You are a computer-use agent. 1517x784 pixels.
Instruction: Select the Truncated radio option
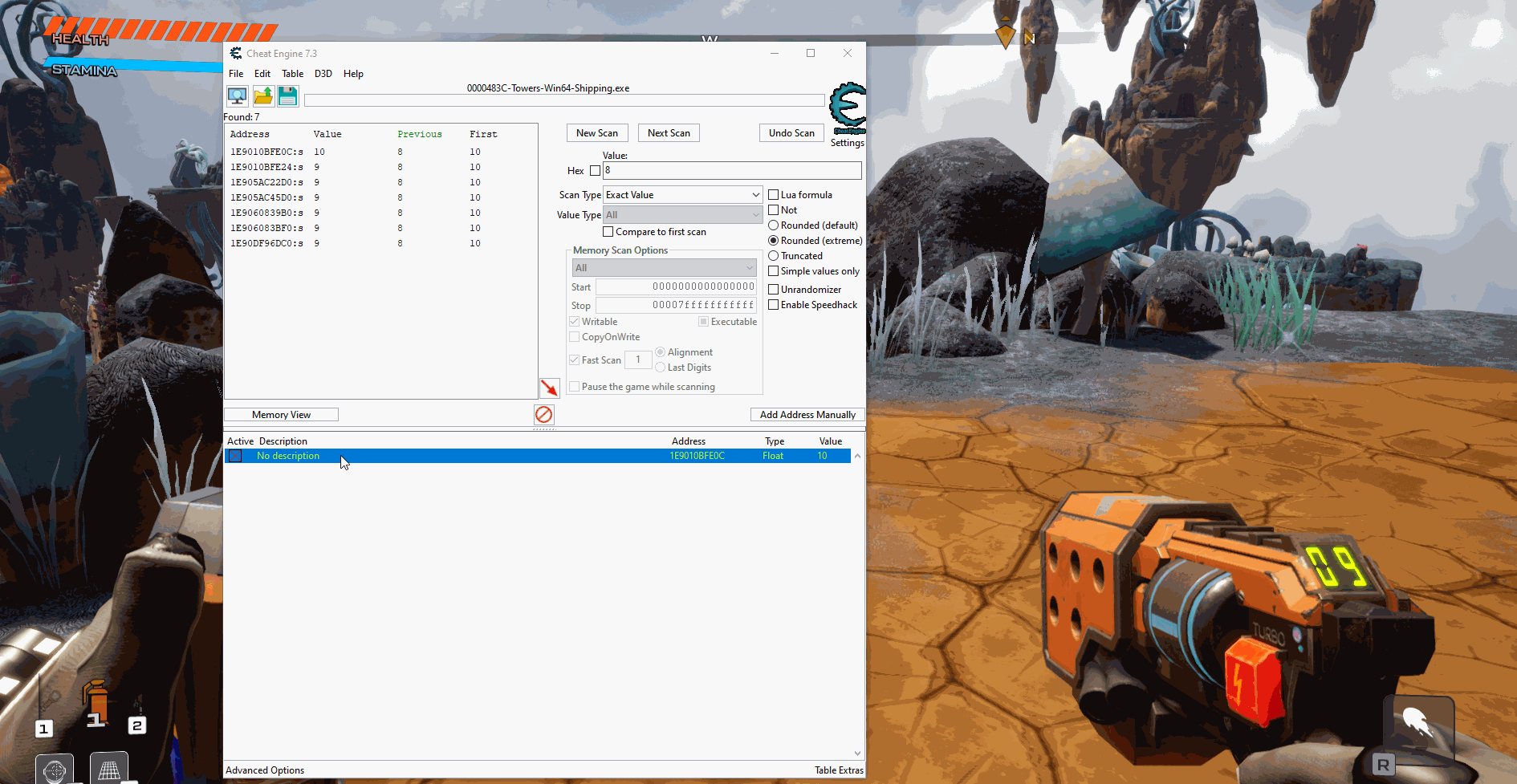tap(774, 256)
